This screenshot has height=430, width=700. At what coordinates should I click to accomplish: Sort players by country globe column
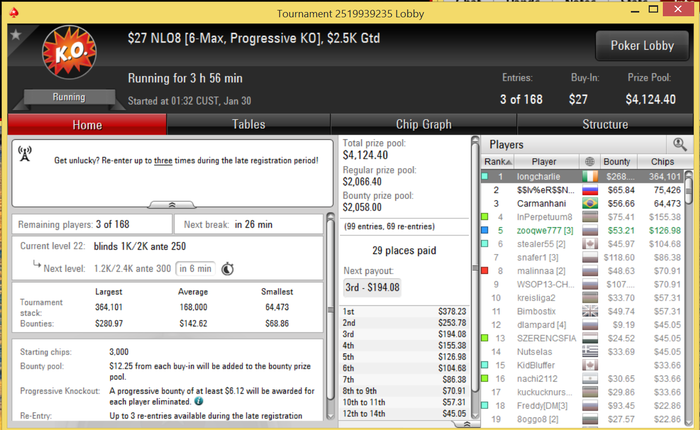(590, 161)
